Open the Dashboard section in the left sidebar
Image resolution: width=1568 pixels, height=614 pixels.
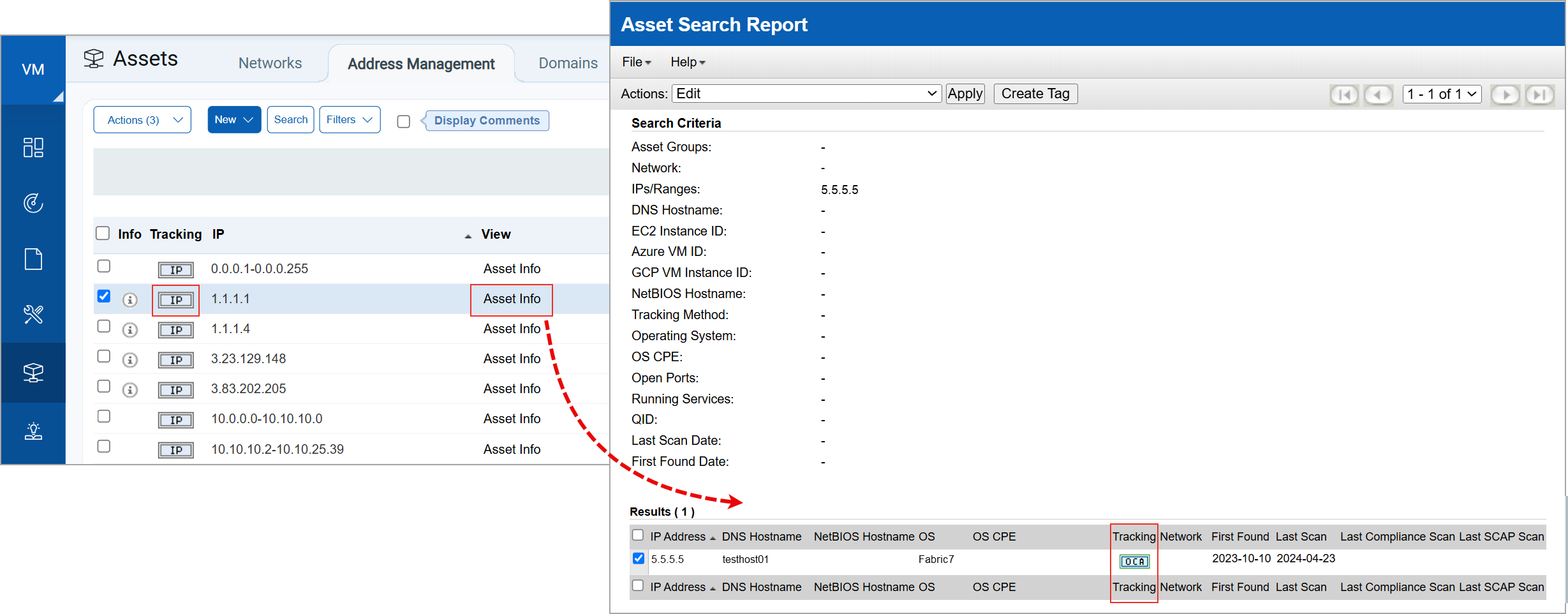point(33,147)
